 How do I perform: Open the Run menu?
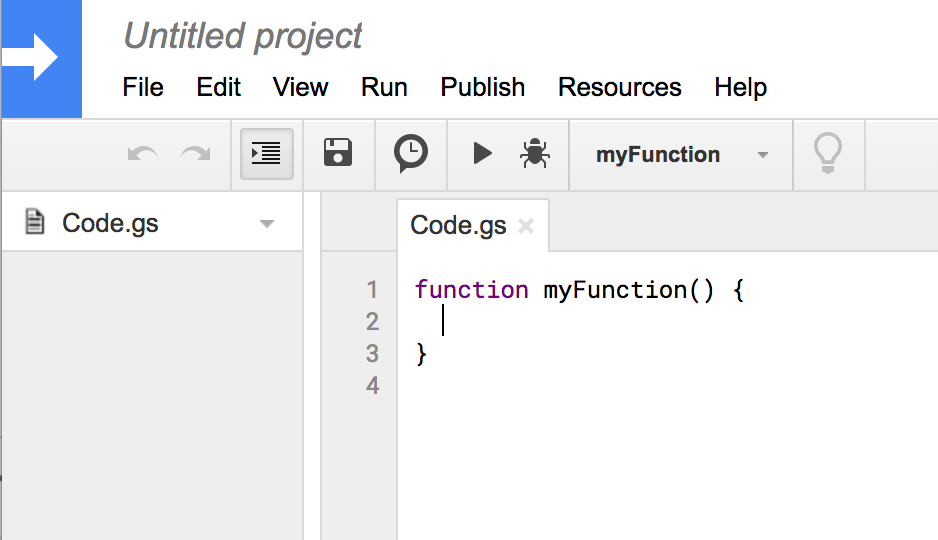coord(384,87)
